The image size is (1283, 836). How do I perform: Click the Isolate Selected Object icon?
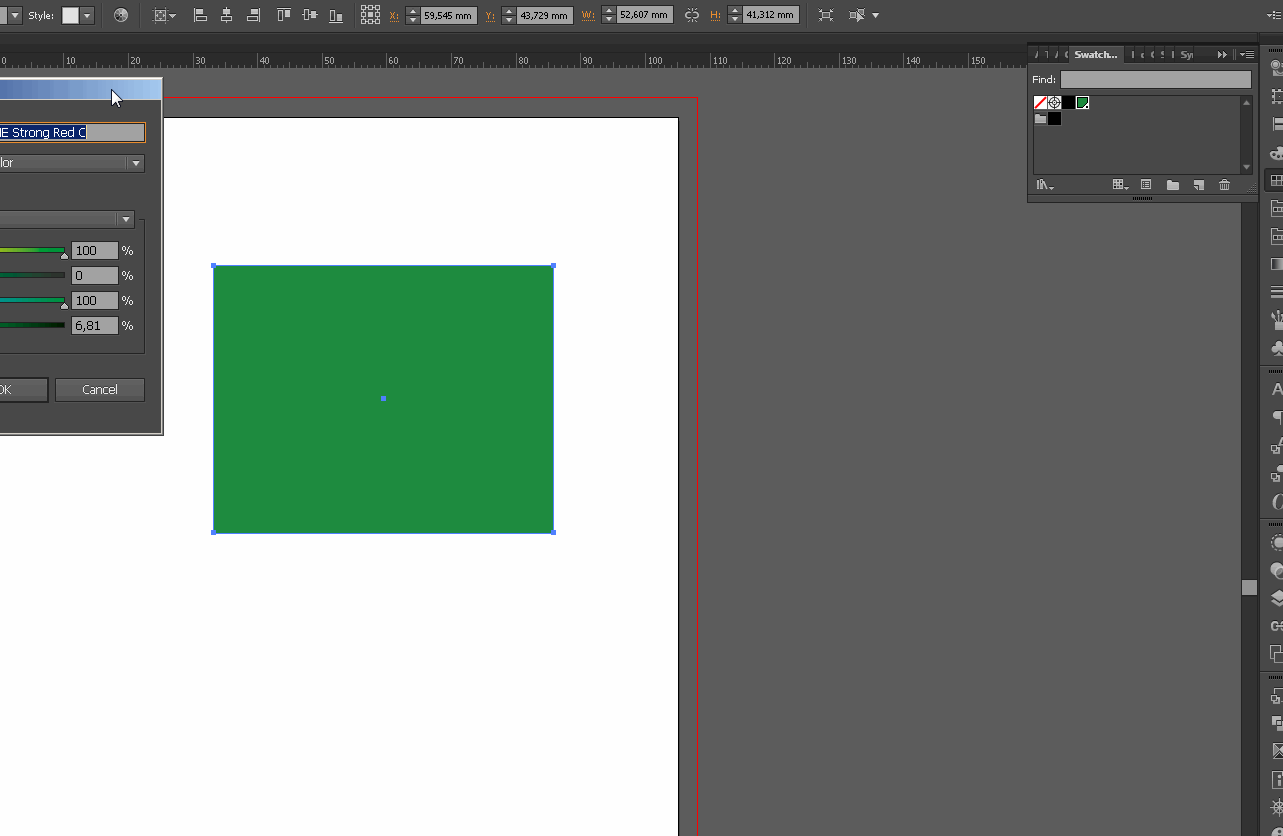click(857, 15)
